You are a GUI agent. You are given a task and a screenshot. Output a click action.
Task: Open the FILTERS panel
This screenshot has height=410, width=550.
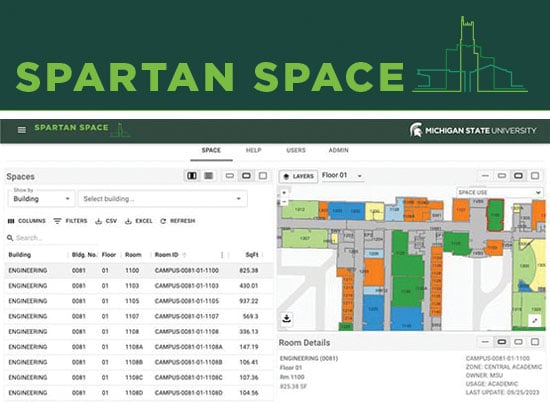71,221
